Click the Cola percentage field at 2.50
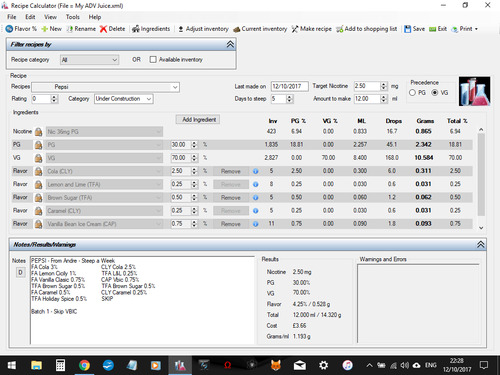 181,171
